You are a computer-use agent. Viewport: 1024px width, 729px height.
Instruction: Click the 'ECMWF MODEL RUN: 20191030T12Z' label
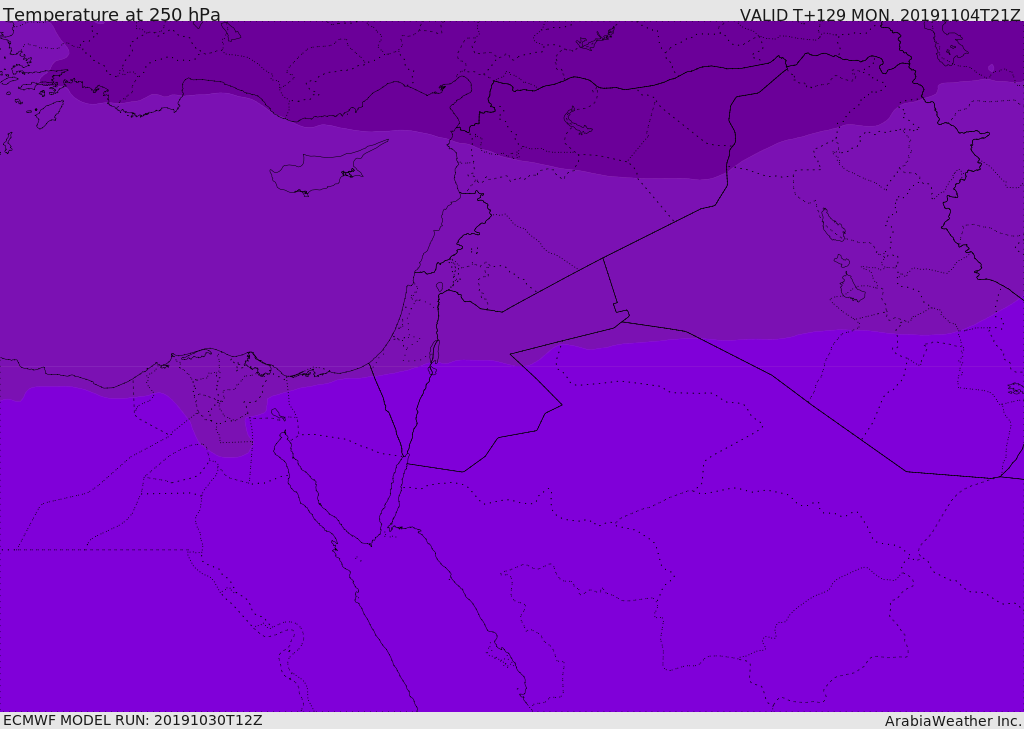click(133, 720)
